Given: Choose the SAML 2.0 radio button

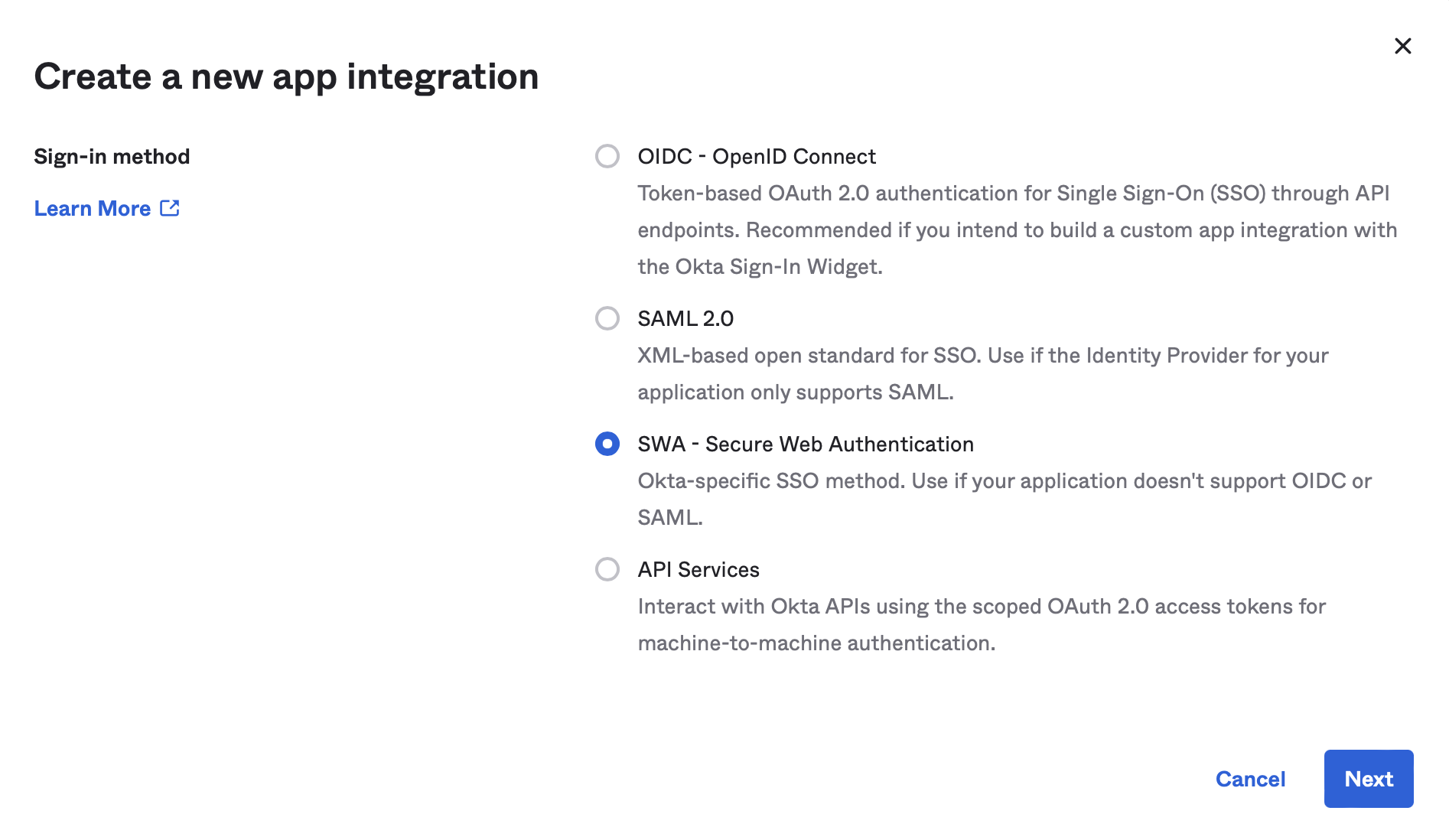Looking at the screenshot, I should (607, 318).
